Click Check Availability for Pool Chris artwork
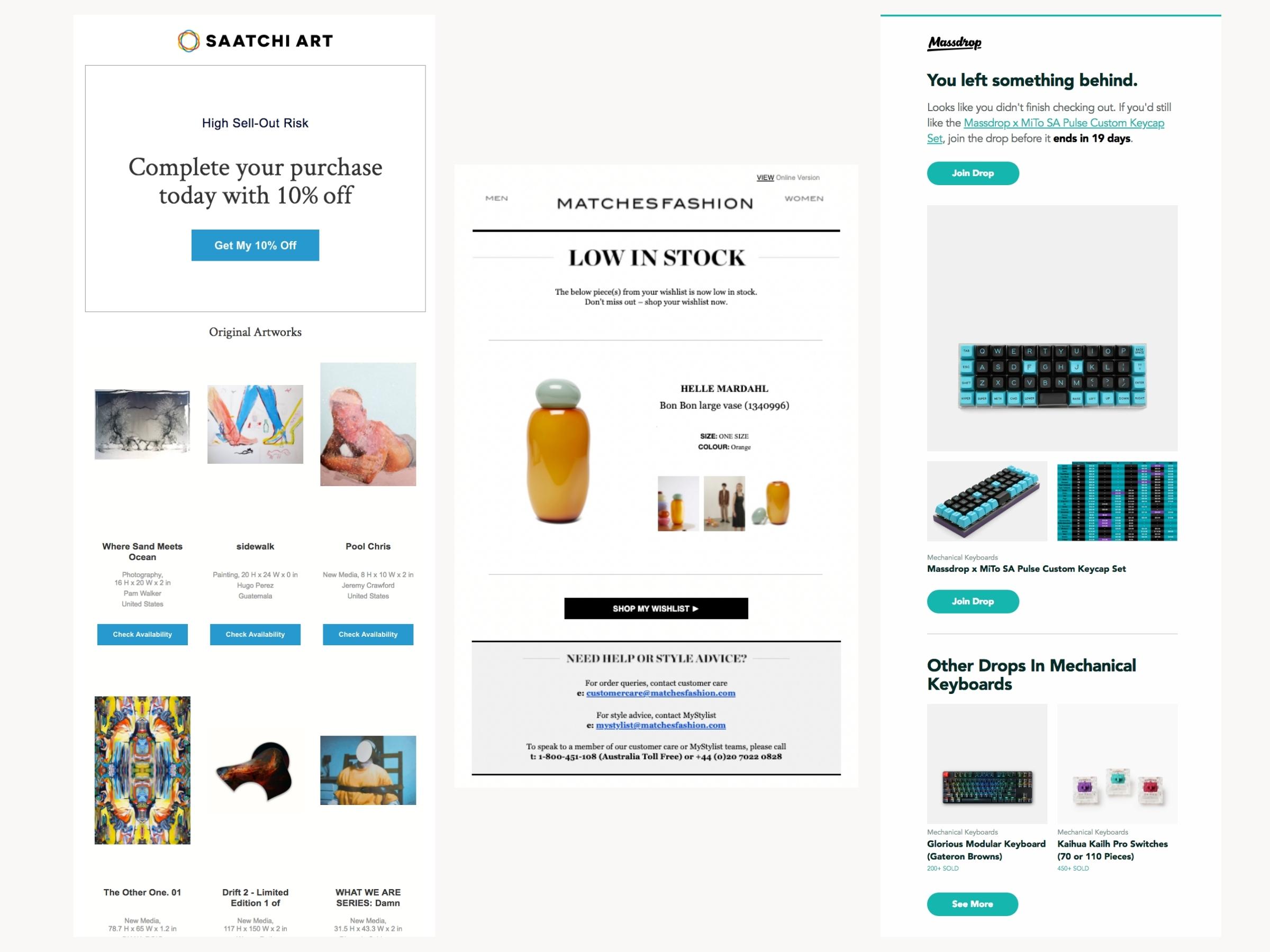The image size is (1270, 952). point(367,634)
